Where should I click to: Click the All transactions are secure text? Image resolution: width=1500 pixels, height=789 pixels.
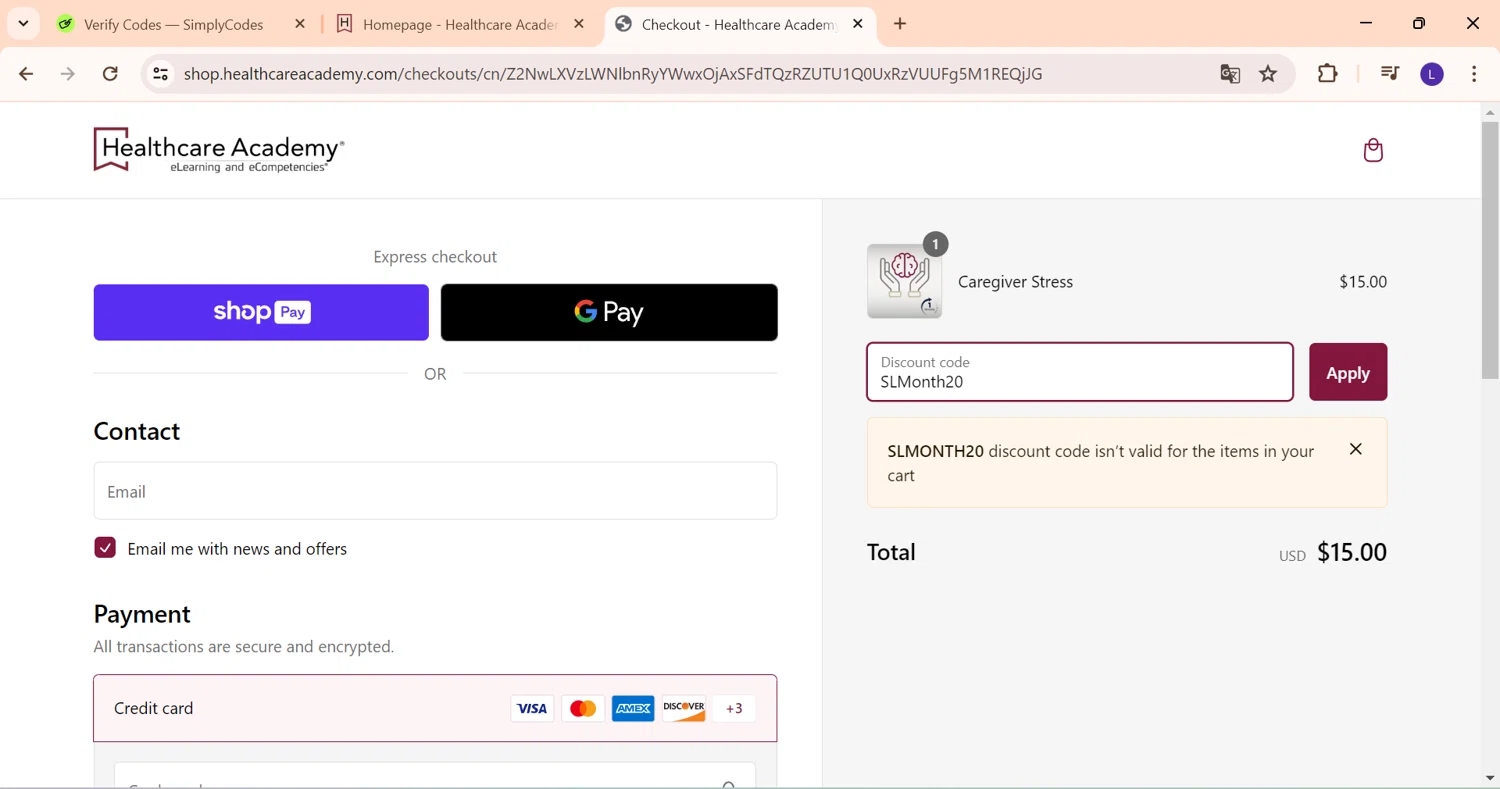click(244, 647)
